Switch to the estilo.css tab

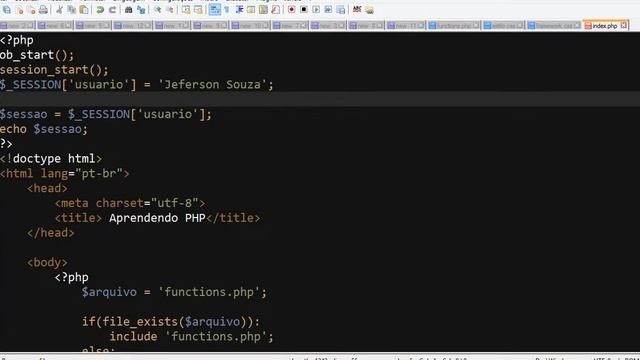[x=503, y=26]
